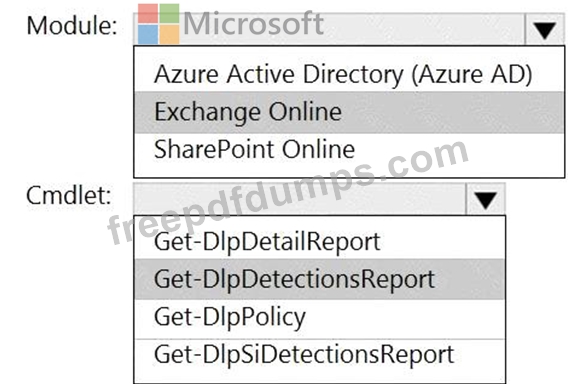Pick SharePoint Online from the Module list
578x384 pixels.
349,150
